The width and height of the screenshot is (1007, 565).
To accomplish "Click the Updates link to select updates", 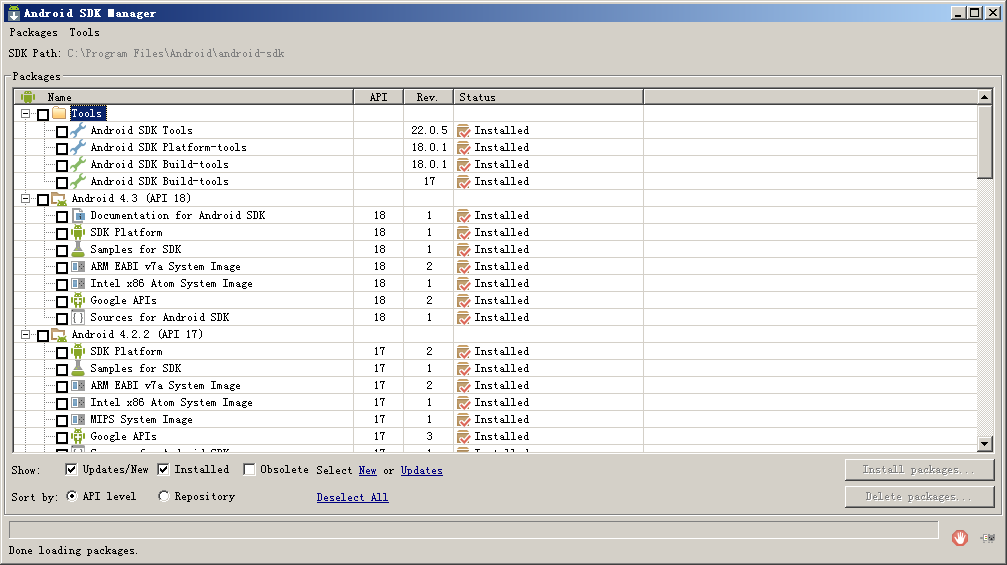I will 421,471.
